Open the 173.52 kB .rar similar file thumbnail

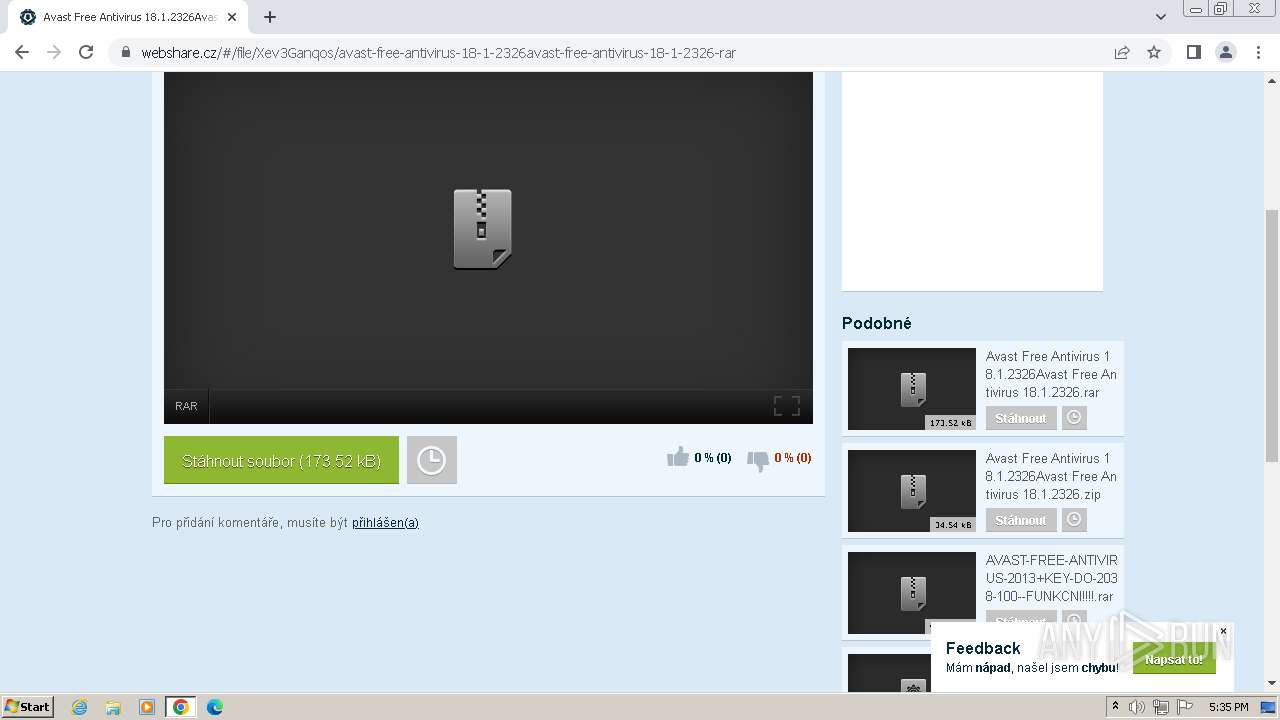[912, 389]
